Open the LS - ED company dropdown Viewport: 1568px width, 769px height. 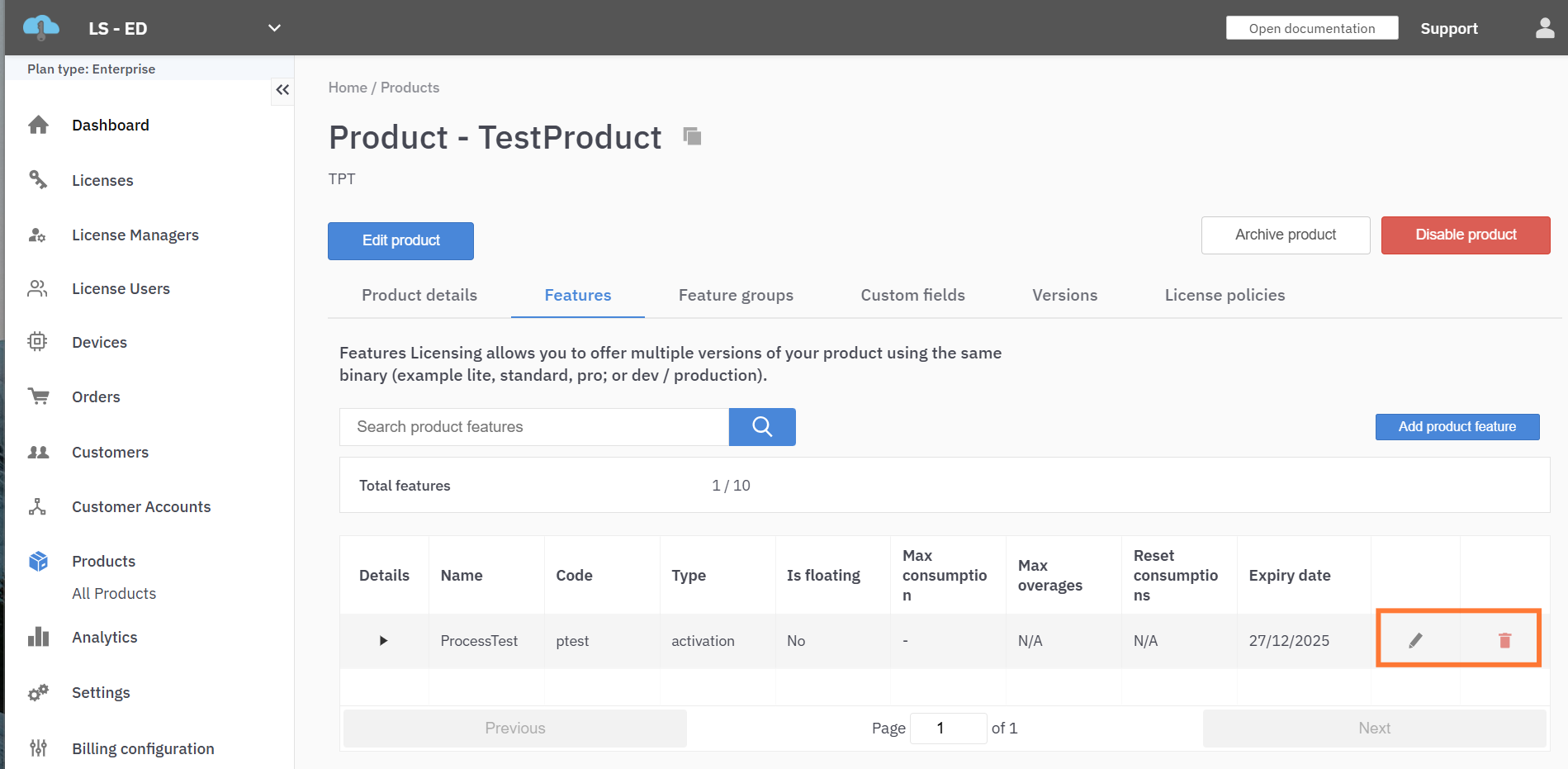pyautogui.click(x=274, y=28)
